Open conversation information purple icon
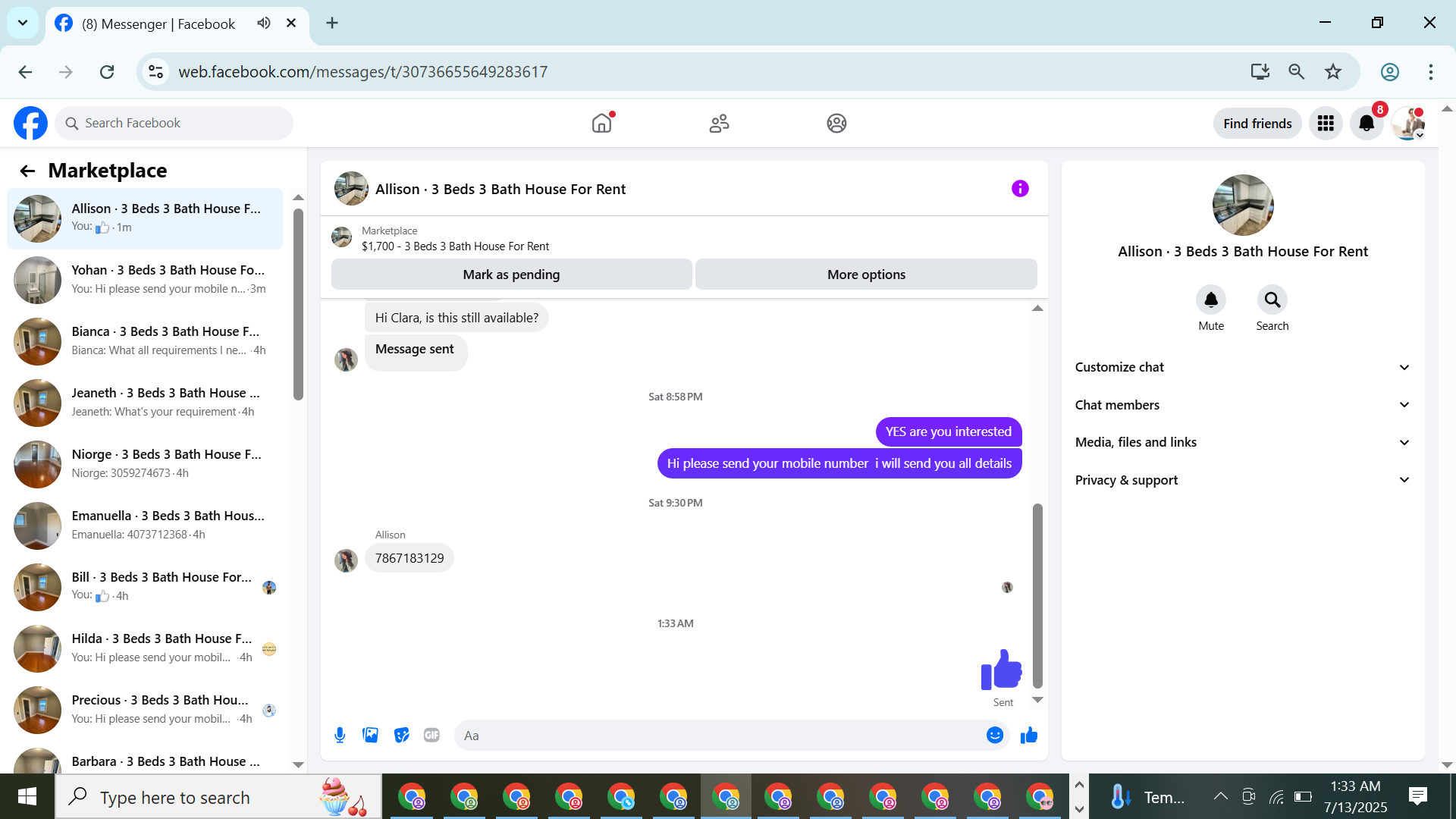 point(1020,189)
